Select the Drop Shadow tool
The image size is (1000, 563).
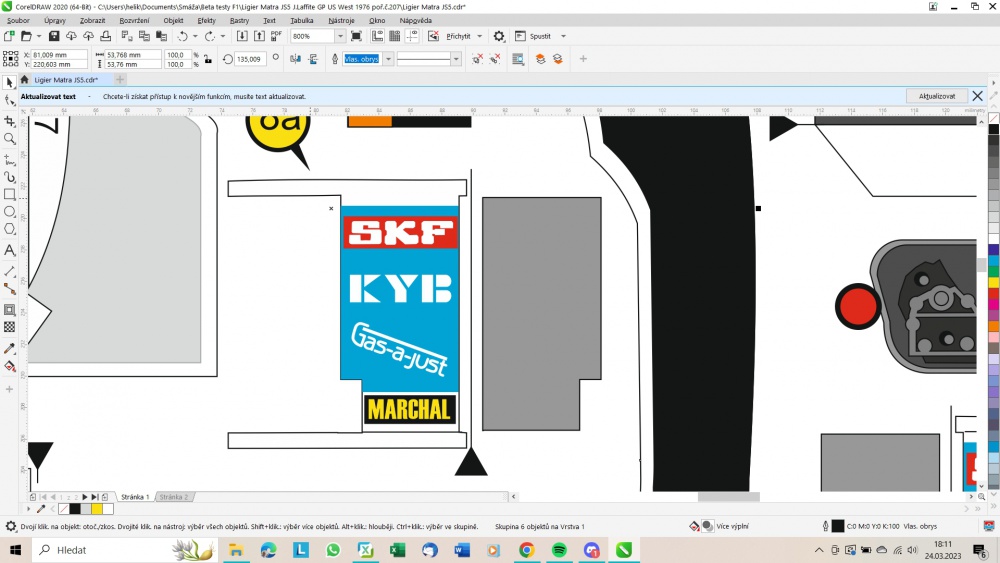pos(10,310)
